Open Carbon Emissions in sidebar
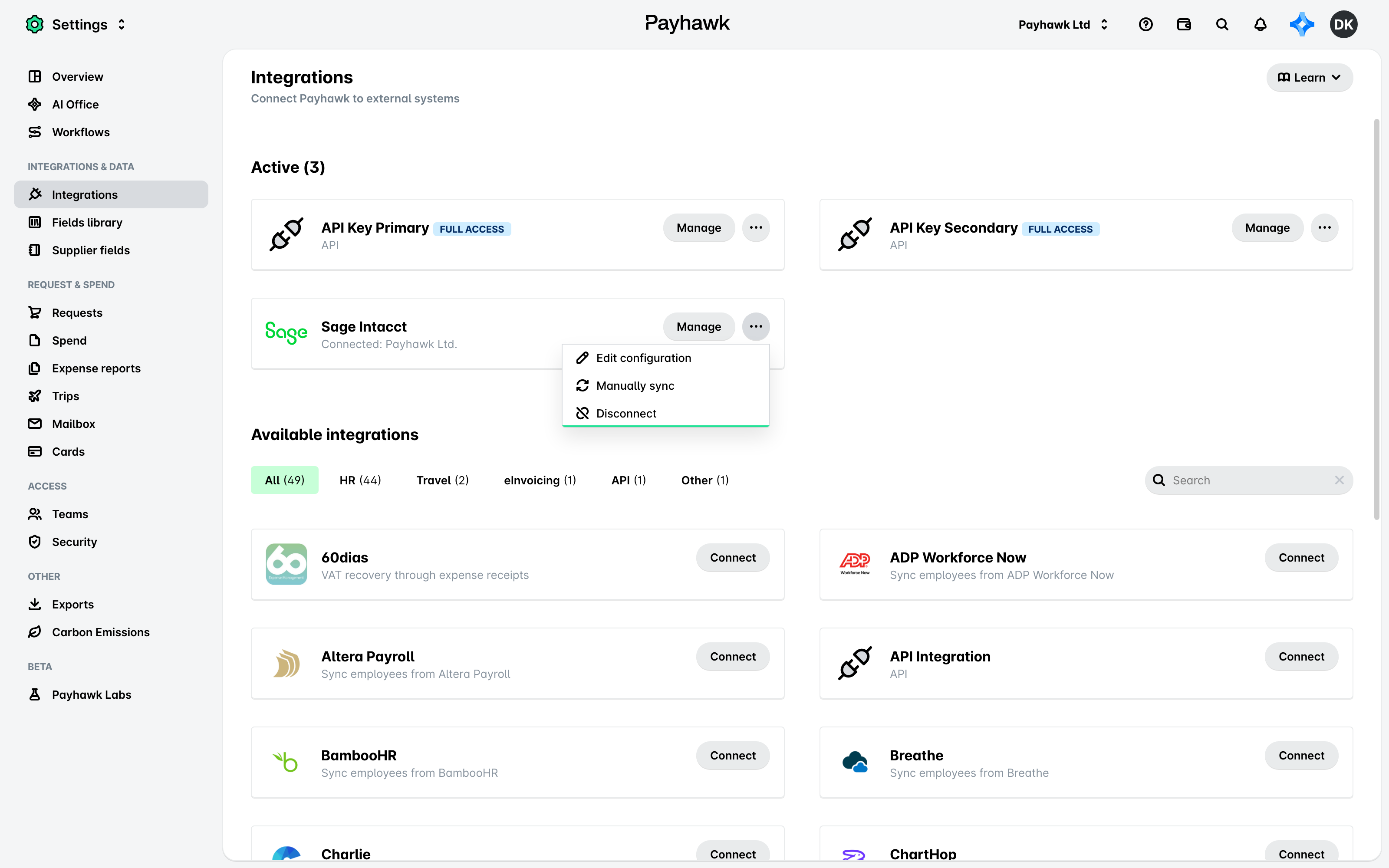 pos(111,632)
